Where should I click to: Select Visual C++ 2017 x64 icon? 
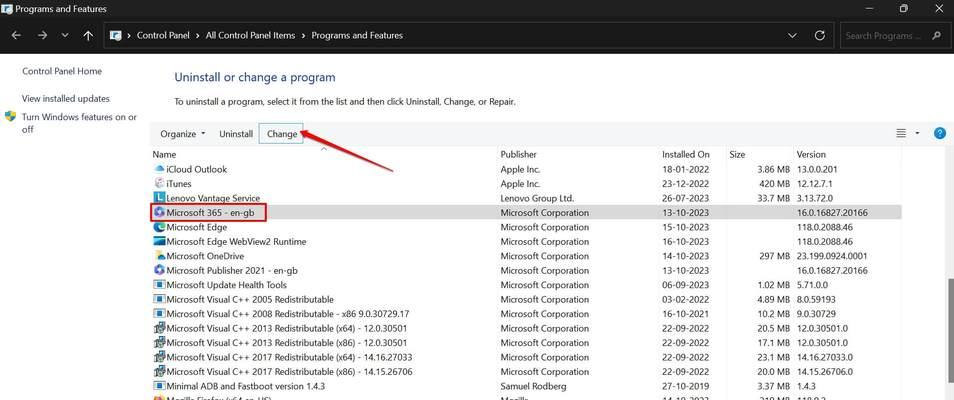159,357
